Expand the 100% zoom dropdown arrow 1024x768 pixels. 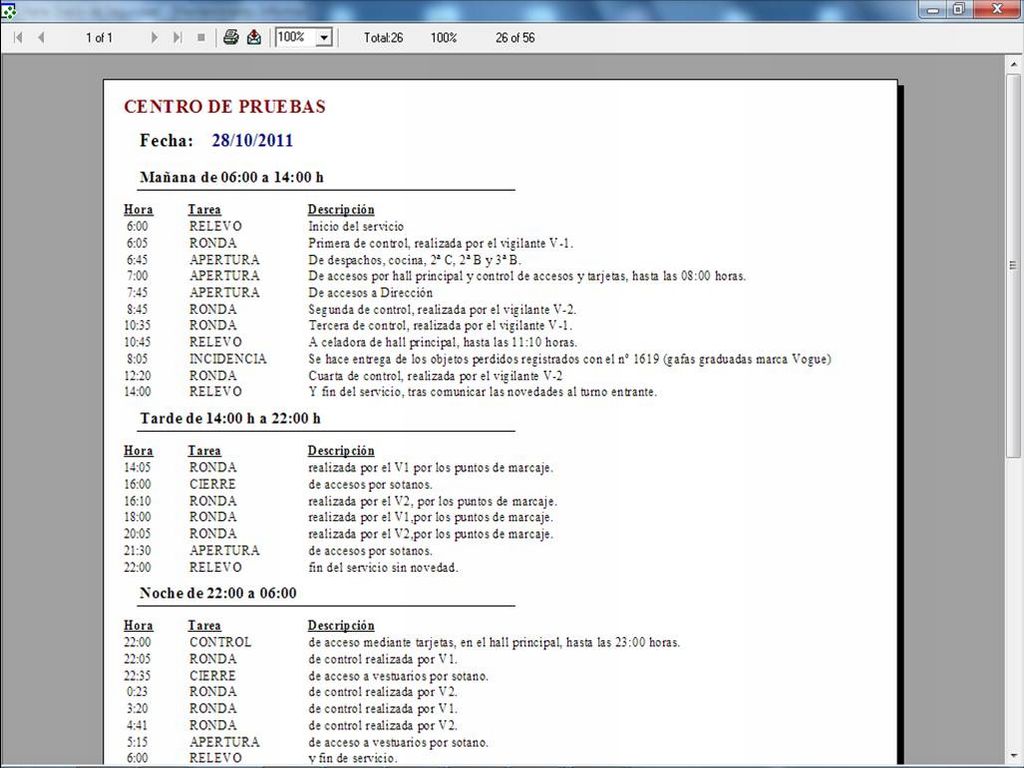[x=323, y=37]
